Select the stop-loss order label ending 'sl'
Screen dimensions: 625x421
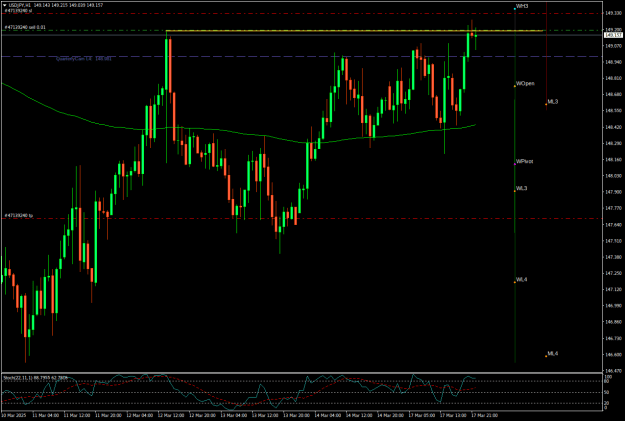tap(18, 11)
